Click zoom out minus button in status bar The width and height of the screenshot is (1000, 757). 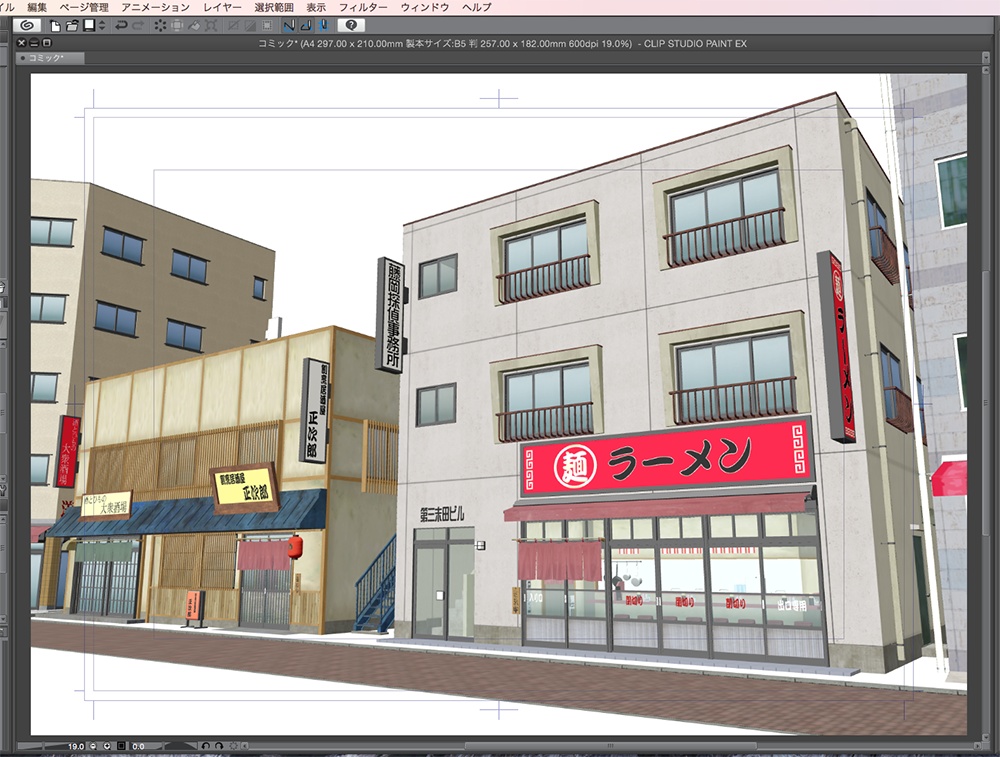[92, 745]
